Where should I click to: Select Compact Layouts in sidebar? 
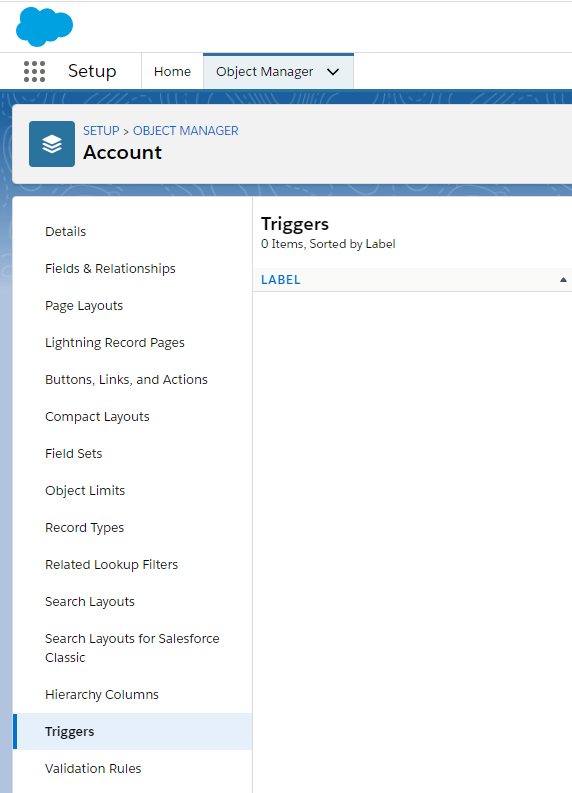tap(97, 417)
